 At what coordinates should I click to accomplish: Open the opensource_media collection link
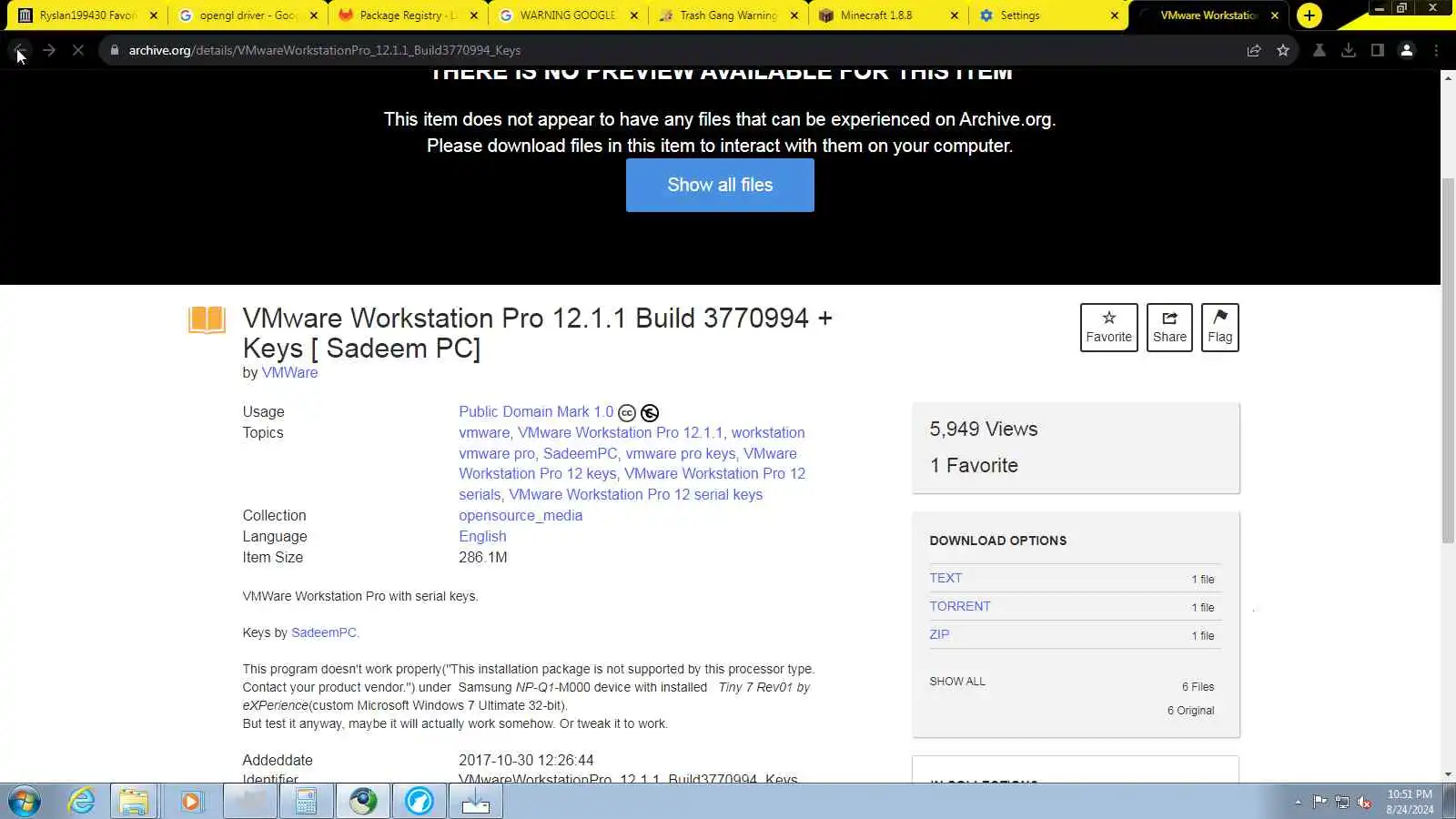[521, 515]
